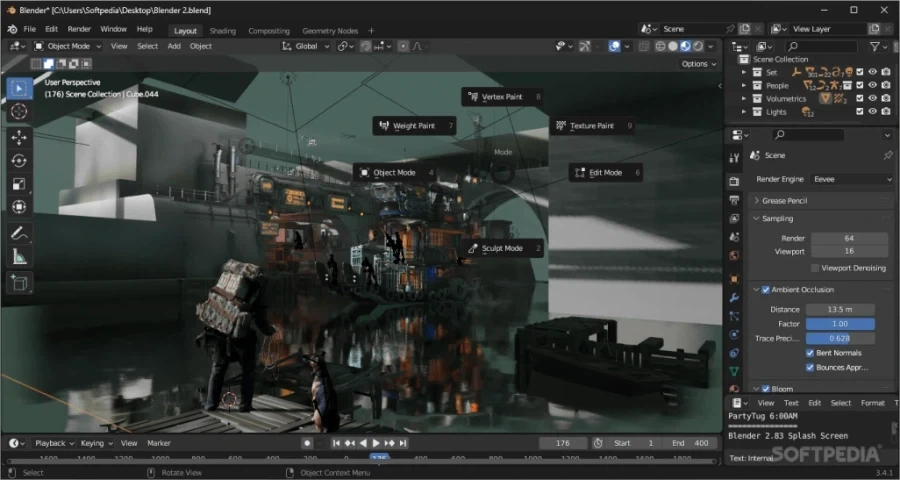This screenshot has width=900, height=480.
Task: Expand the Set collection tree row
Action: pos(744,72)
